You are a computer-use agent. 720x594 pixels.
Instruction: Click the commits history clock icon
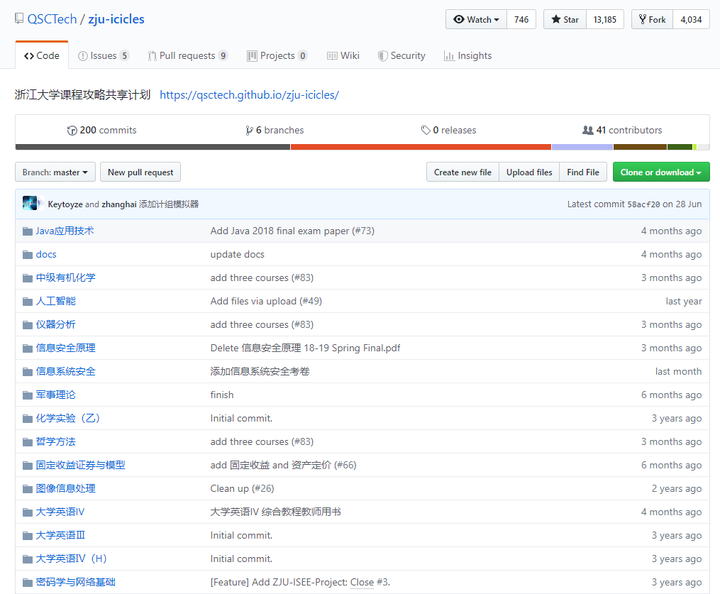pyautogui.click(x=72, y=130)
